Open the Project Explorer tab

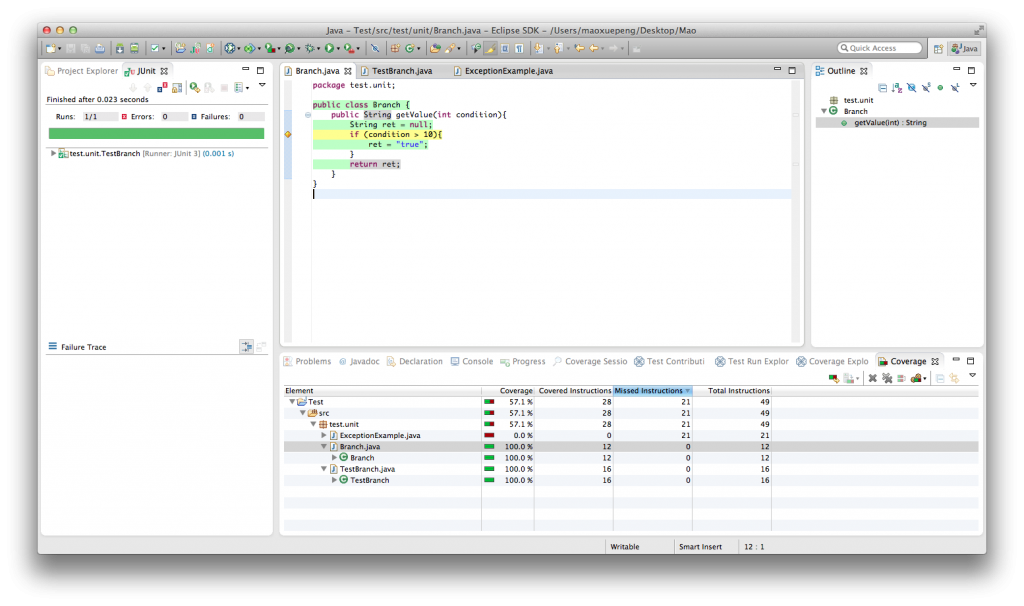coord(86,71)
